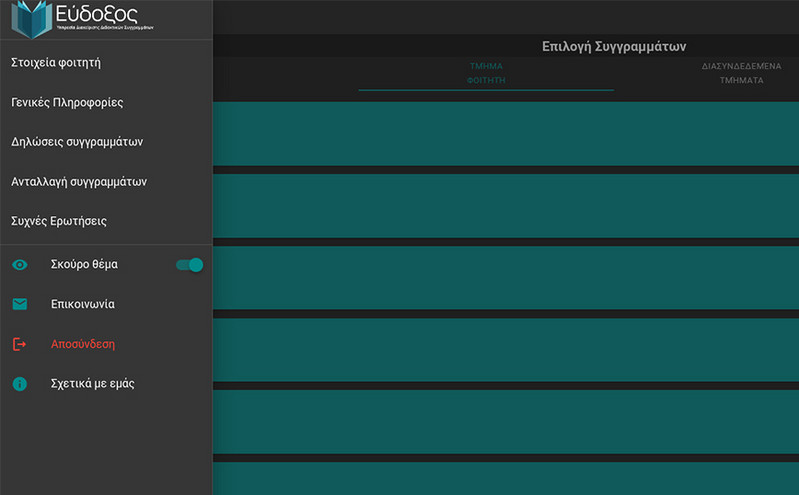This screenshot has width=799, height=495.
Task: Click the Σκούρο θέμα label
Action: tap(84, 264)
